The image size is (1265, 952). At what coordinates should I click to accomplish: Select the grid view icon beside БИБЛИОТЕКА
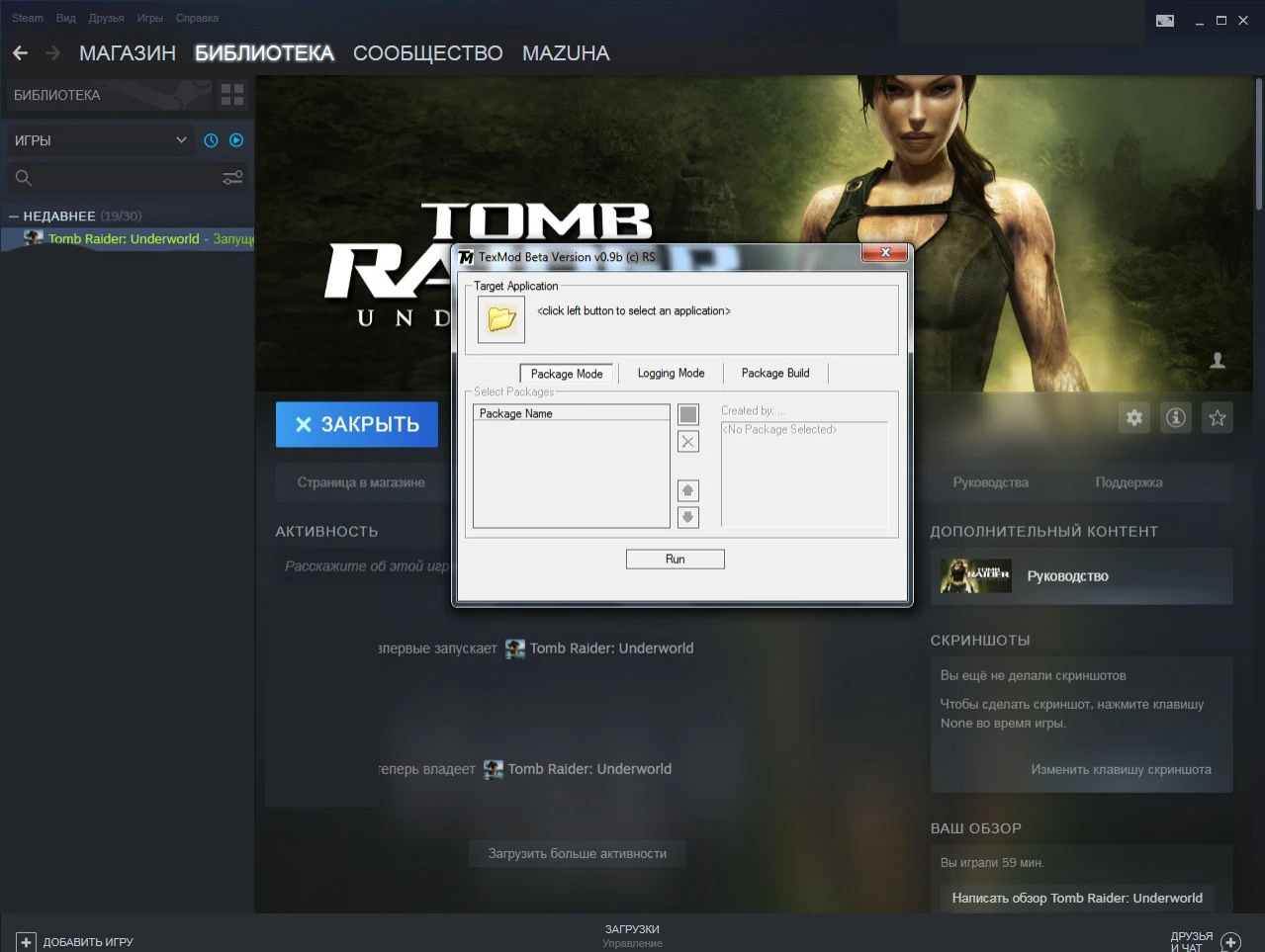coord(232,94)
